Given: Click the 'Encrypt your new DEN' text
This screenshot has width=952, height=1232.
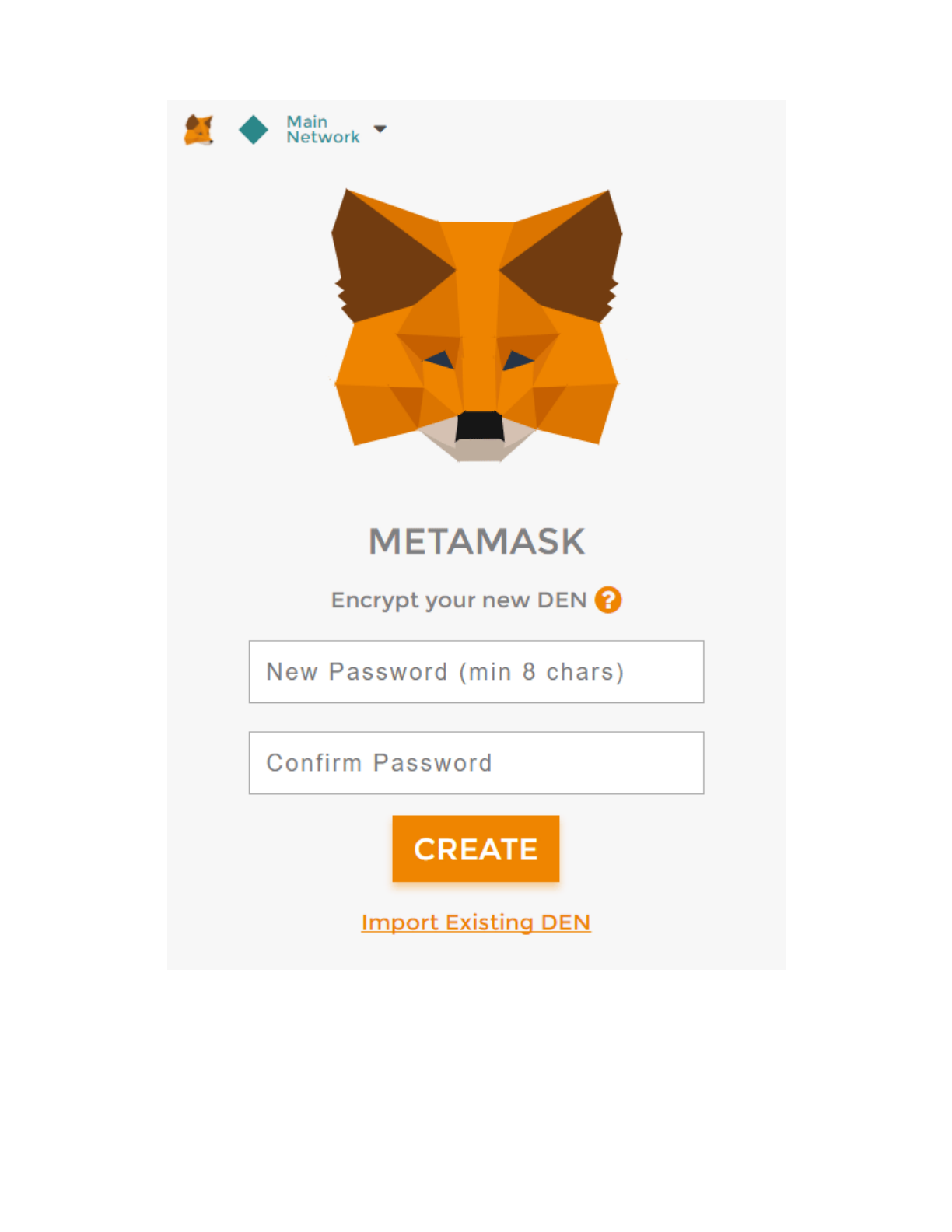Looking at the screenshot, I should (459, 600).
